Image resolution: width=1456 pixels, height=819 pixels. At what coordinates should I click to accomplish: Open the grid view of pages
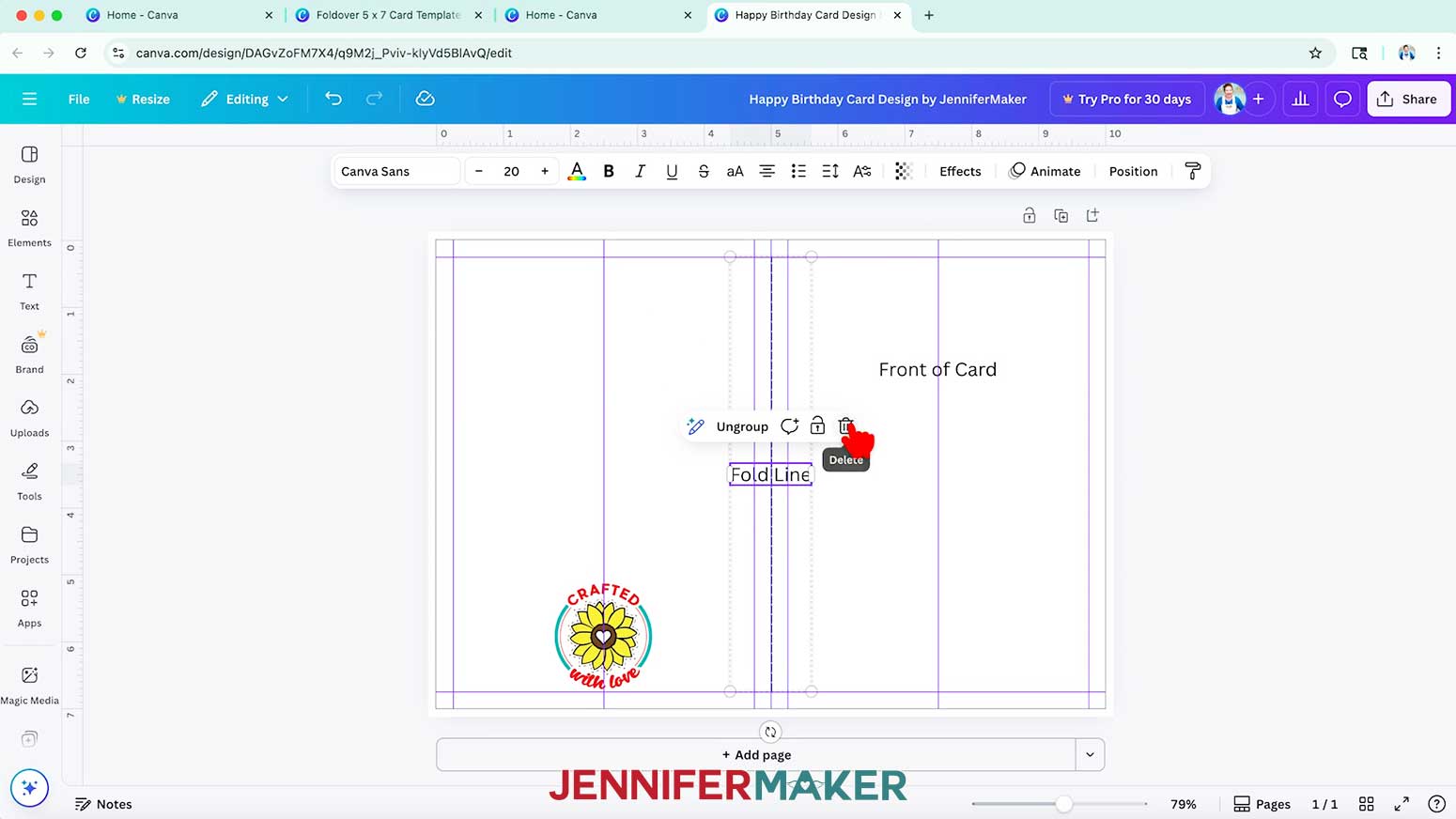pyautogui.click(x=1366, y=804)
